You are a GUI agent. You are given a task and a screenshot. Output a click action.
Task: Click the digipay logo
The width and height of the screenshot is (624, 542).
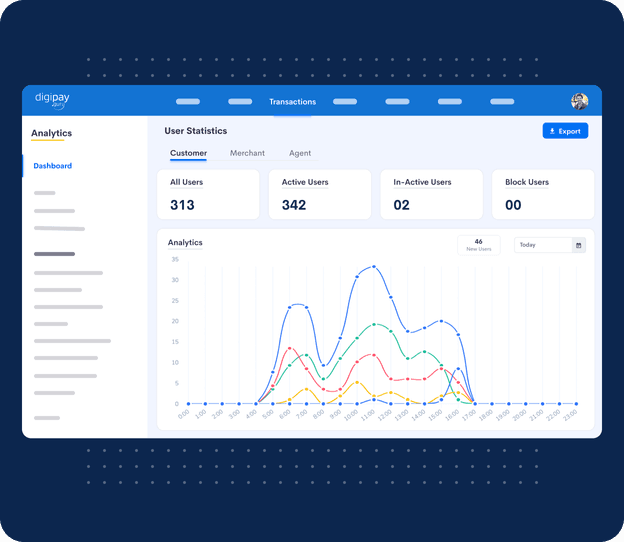pos(52,101)
